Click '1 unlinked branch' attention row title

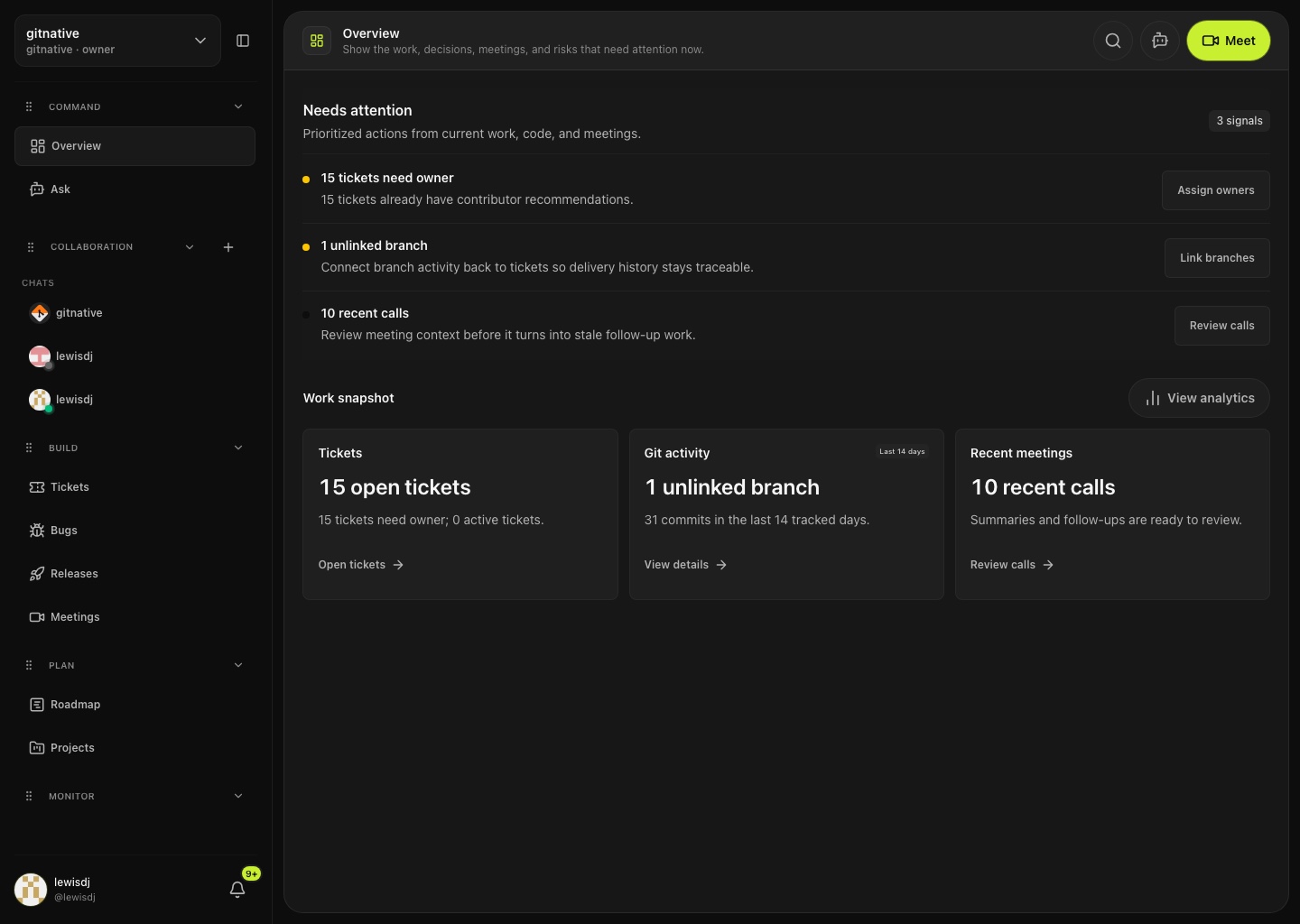click(375, 245)
